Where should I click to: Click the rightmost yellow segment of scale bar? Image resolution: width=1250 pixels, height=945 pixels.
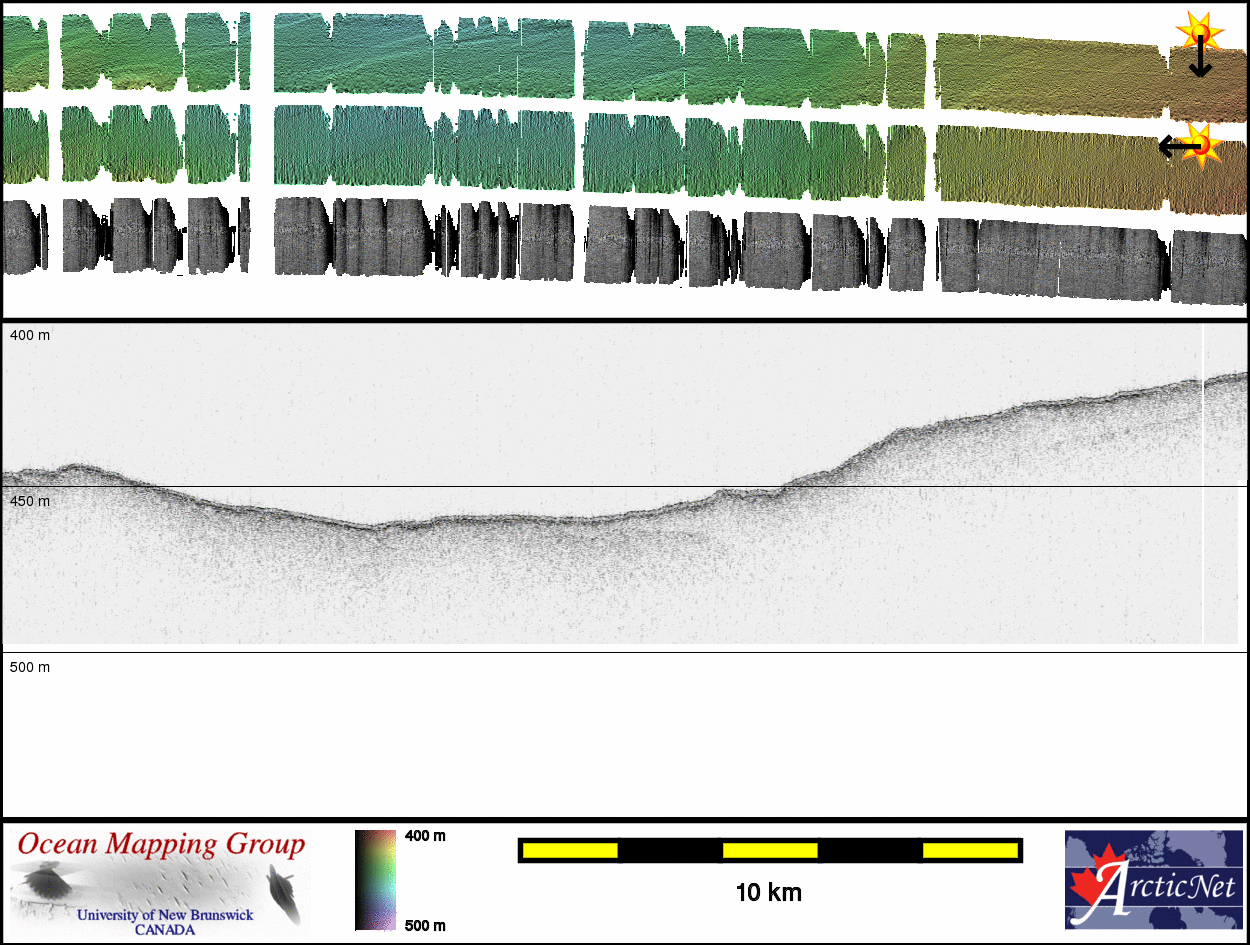(x=969, y=850)
